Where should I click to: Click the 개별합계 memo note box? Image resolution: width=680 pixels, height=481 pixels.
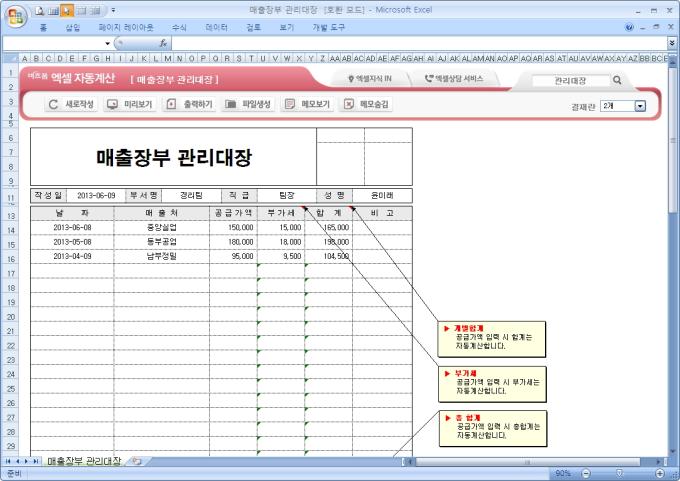(491, 339)
